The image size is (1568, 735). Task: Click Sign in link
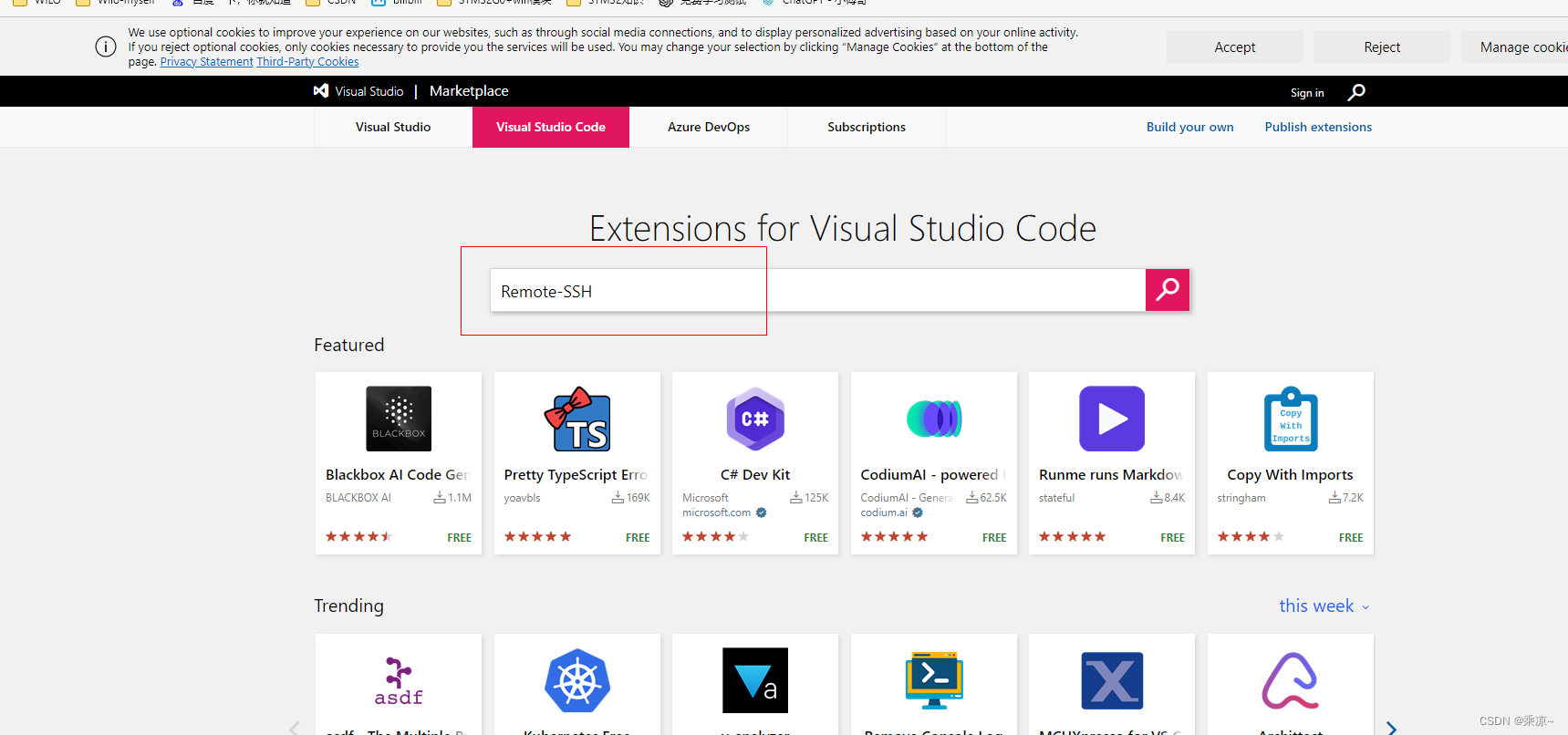tap(1307, 93)
